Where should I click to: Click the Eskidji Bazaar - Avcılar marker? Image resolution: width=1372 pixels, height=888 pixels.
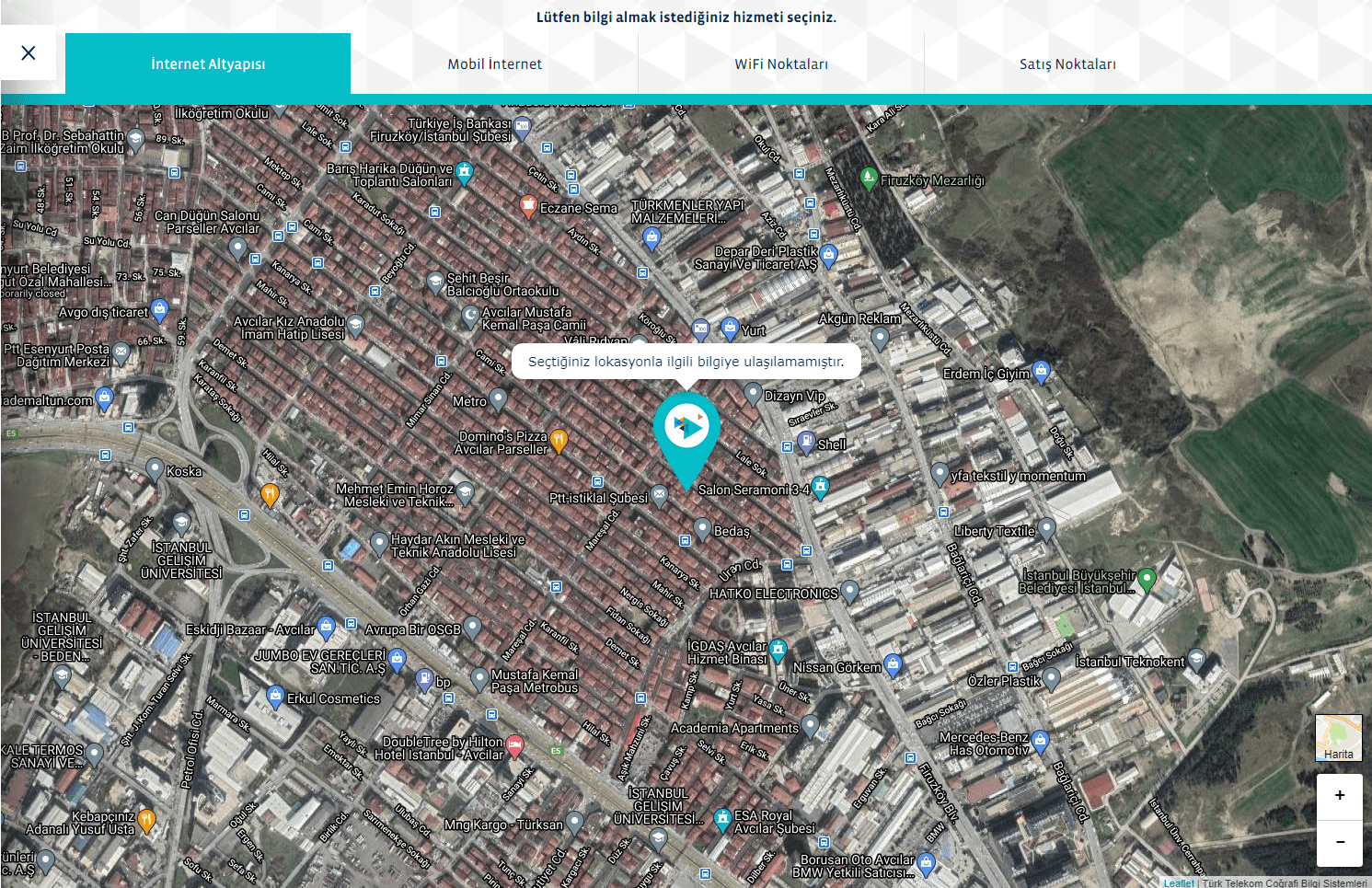[x=326, y=627]
